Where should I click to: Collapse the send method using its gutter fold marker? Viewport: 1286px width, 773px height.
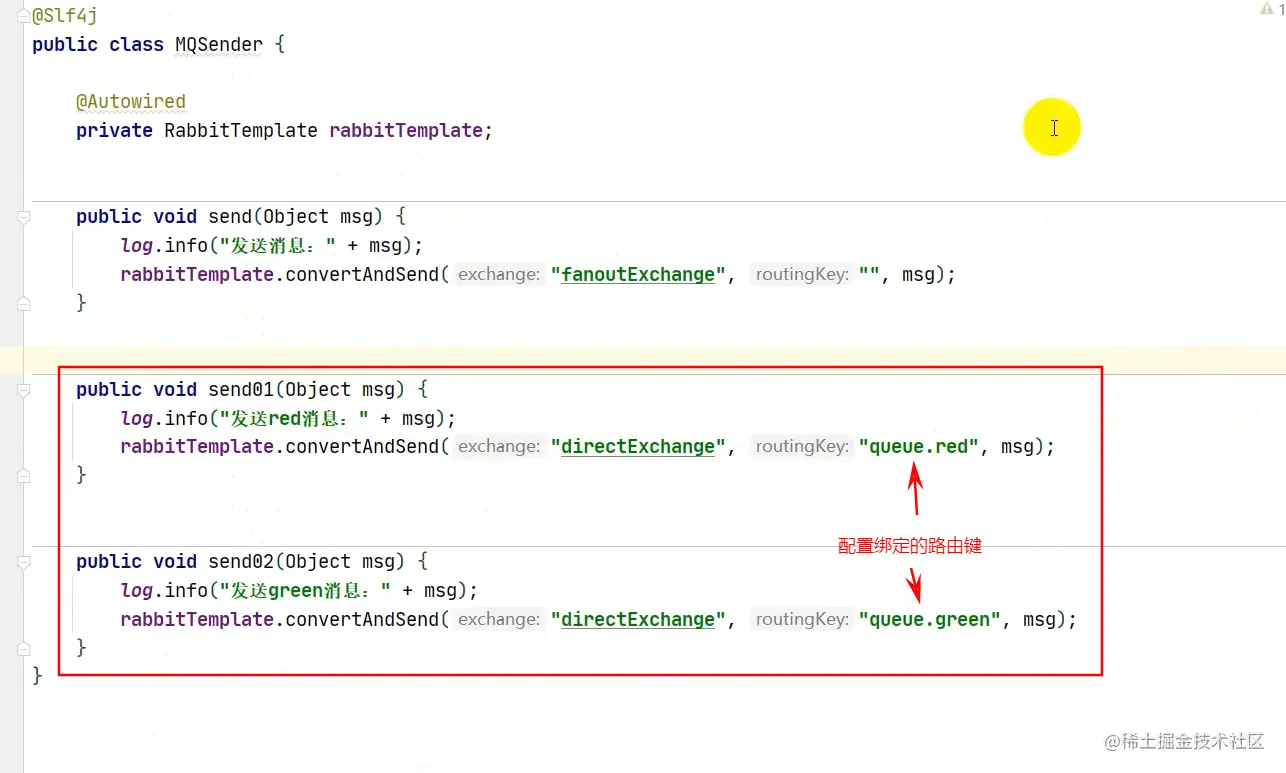[23, 216]
